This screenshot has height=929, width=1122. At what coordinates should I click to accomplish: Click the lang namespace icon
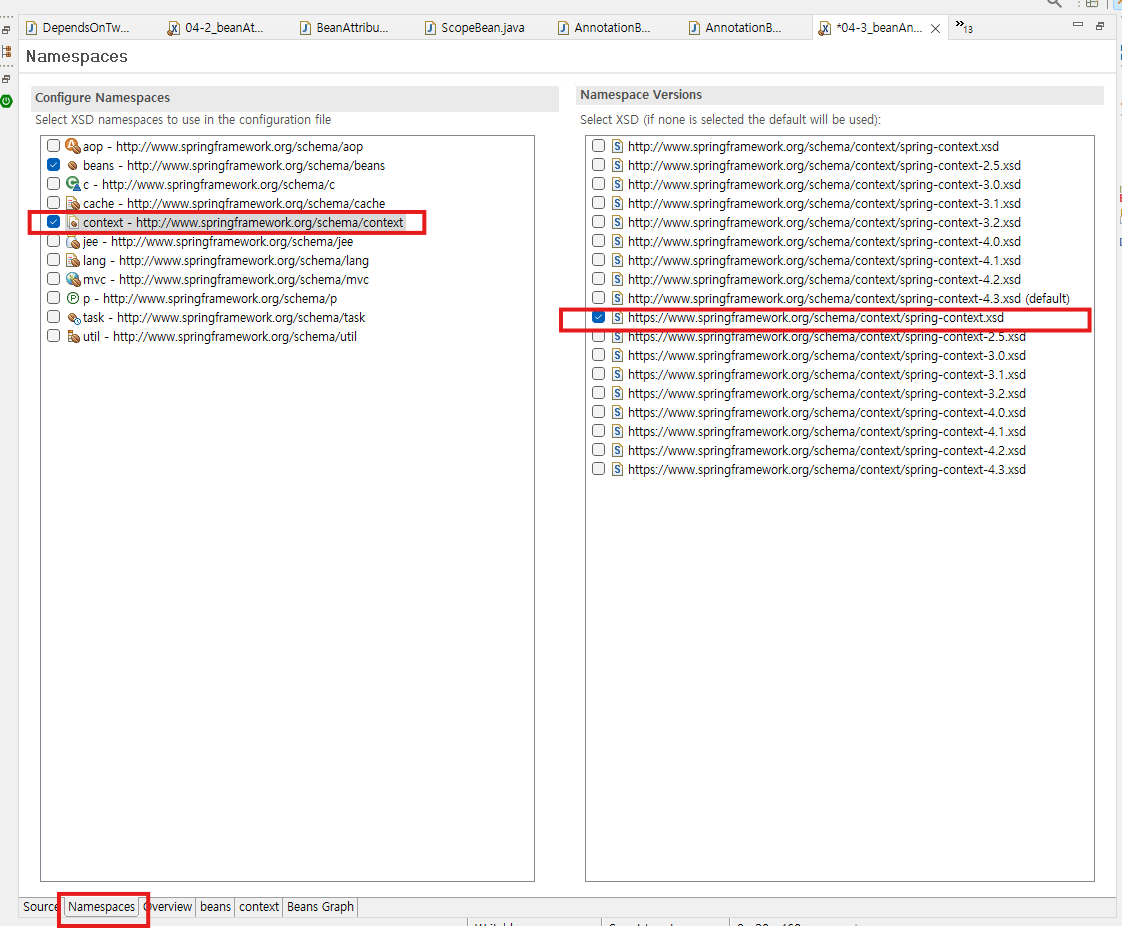coord(72,260)
